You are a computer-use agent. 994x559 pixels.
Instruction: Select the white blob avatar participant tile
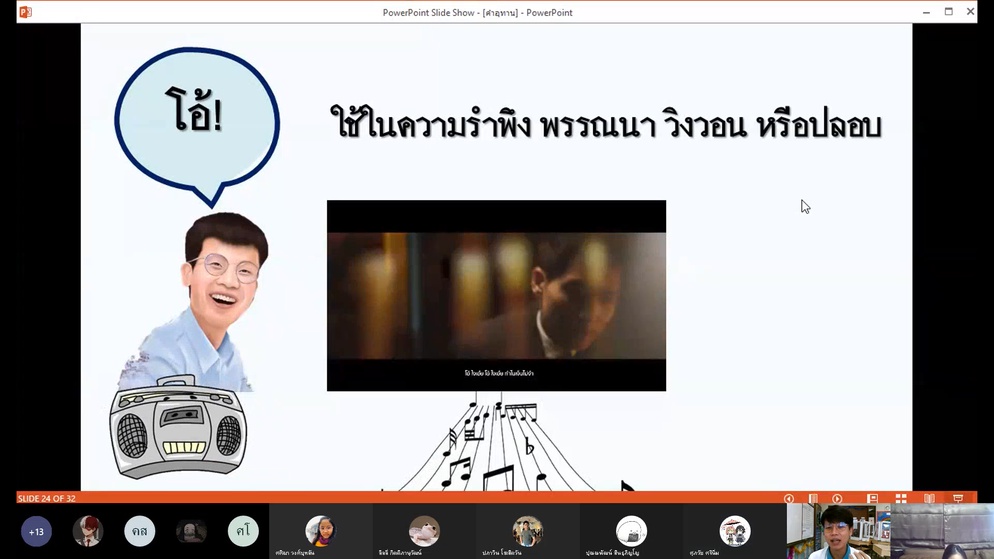pos(631,531)
